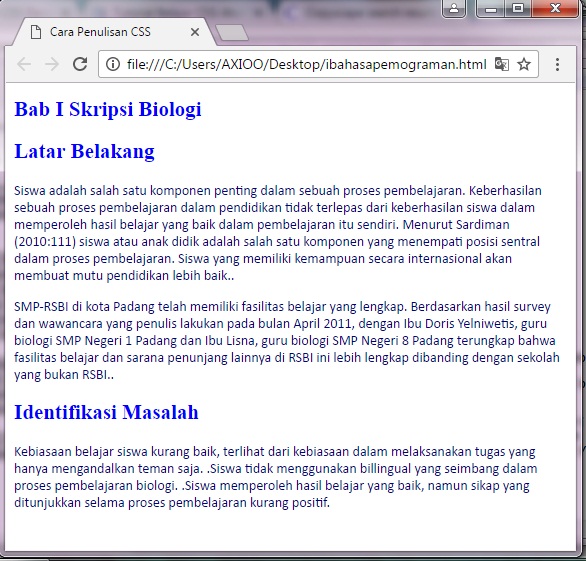Close the Chrome window
Viewport: 586px width, 561px height.
[555, 8]
